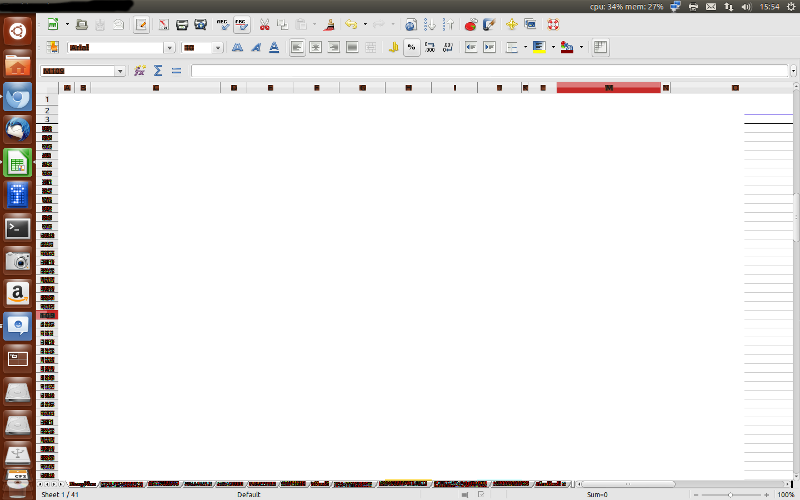Click the Default page style in status bar
This screenshot has width=800, height=500.
tap(250, 494)
